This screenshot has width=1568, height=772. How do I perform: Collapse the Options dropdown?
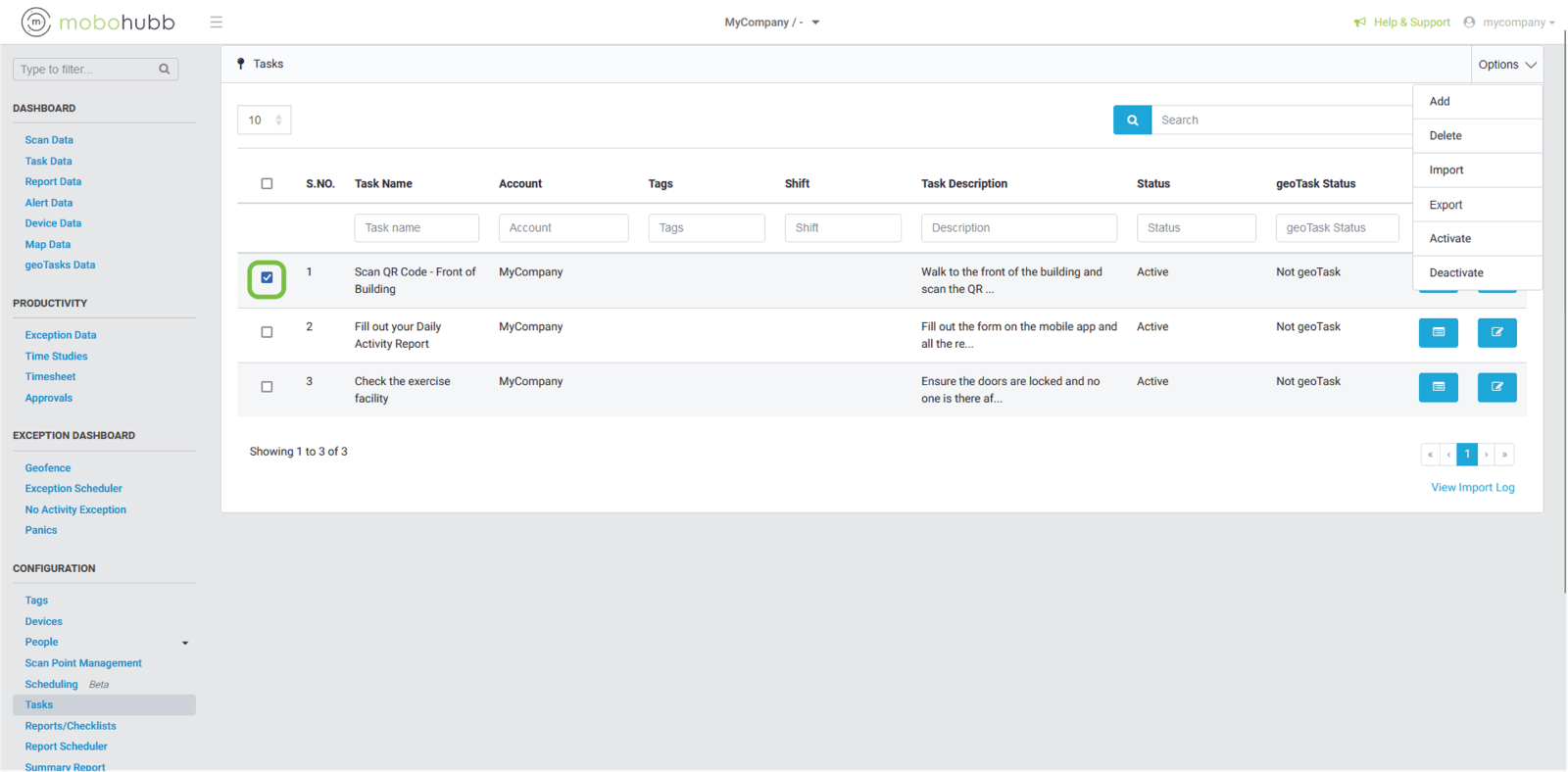click(1506, 65)
